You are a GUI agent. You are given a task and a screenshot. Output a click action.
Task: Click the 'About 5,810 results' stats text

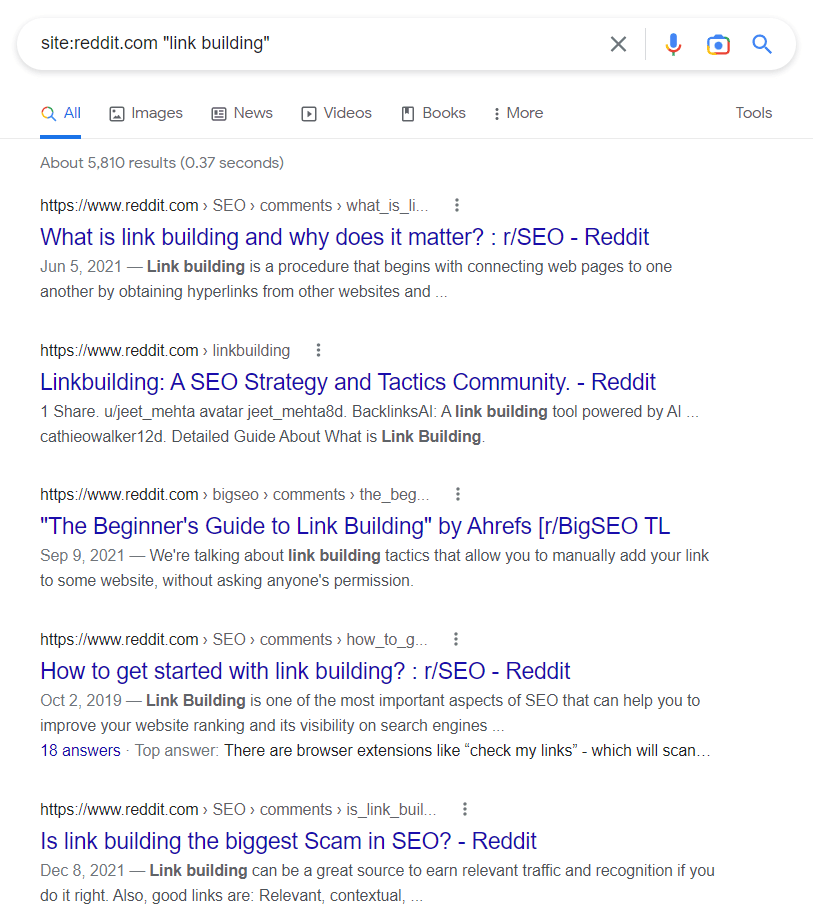[x=162, y=163]
